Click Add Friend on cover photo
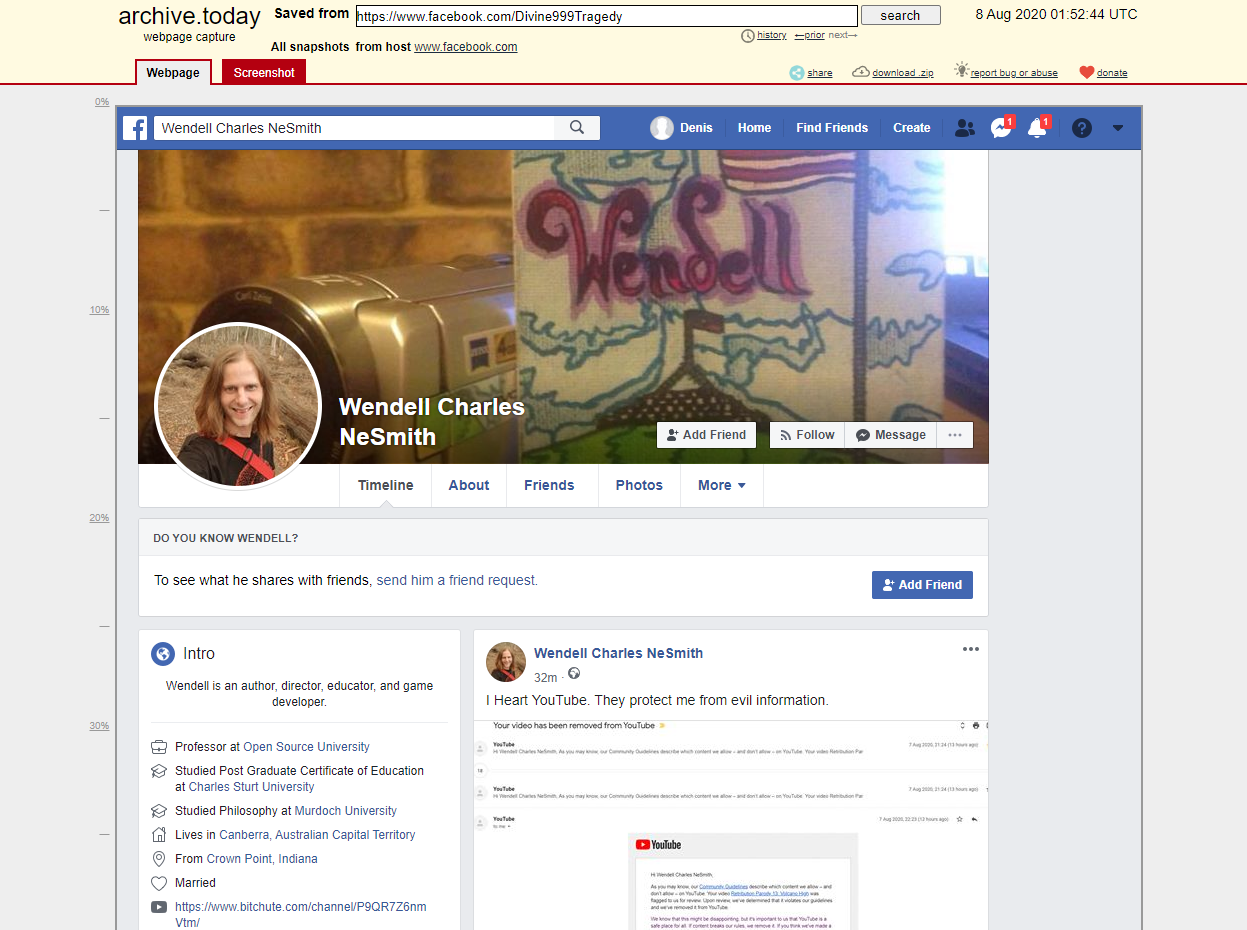This screenshot has height=930, width=1247. coord(706,435)
